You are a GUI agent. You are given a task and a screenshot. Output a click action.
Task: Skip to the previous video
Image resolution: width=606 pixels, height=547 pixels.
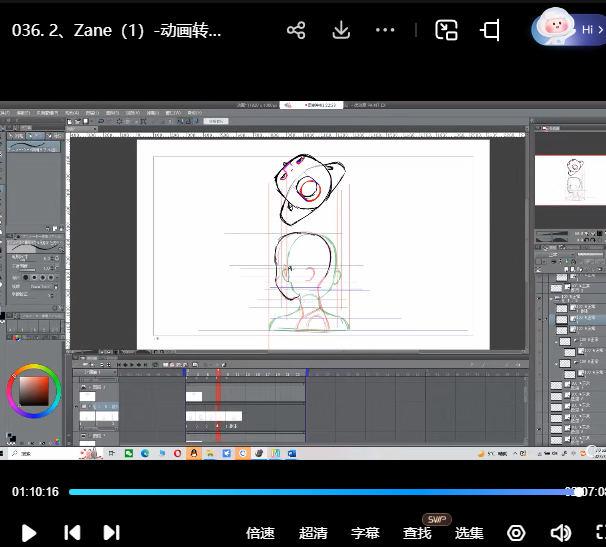(x=72, y=533)
